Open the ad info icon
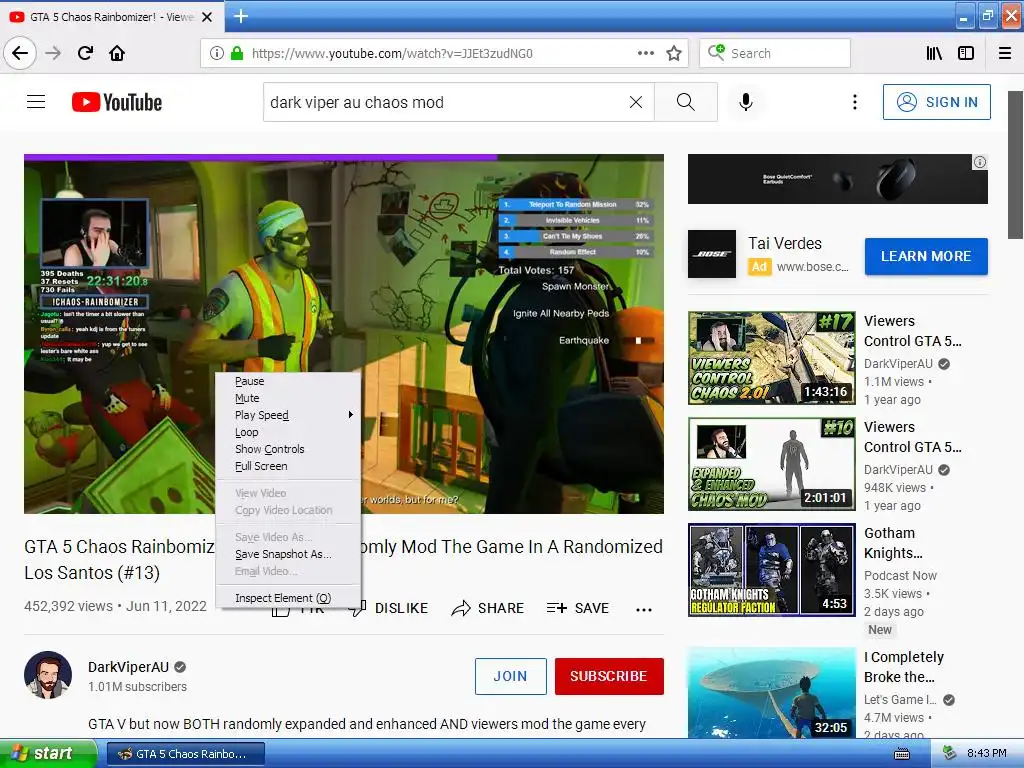1024x768 pixels. [x=980, y=162]
